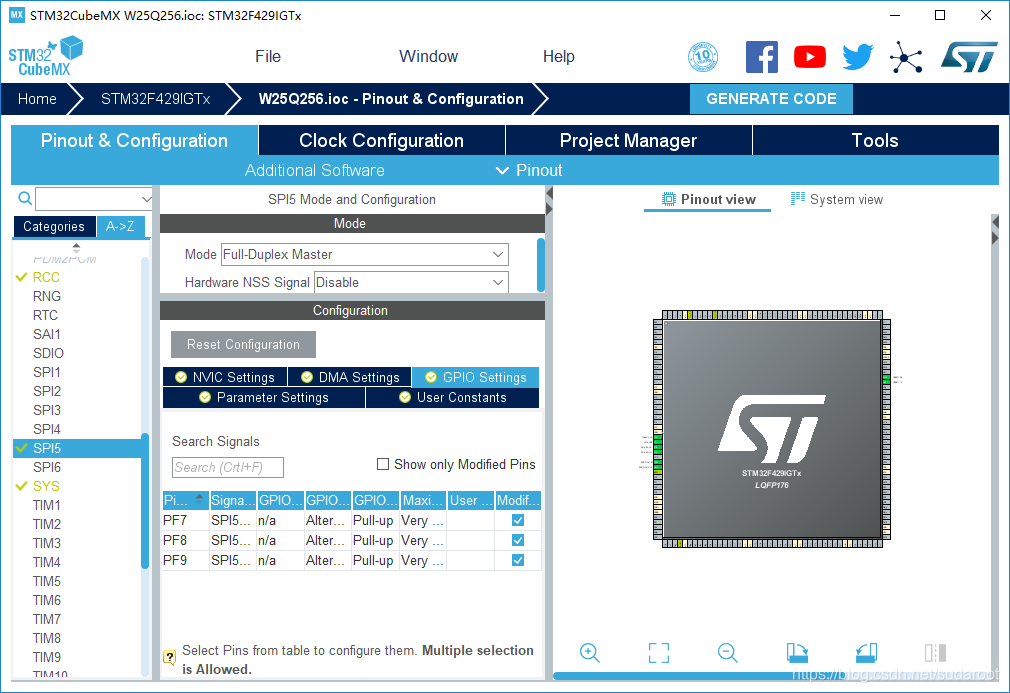Click the Reset Configuration button
1010x693 pixels.
(243, 345)
